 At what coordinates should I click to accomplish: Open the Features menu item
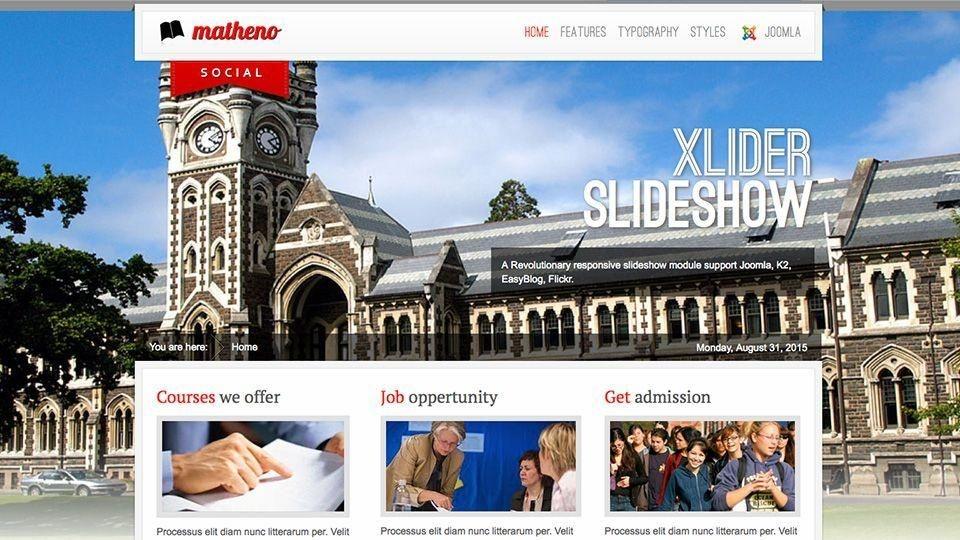point(583,32)
